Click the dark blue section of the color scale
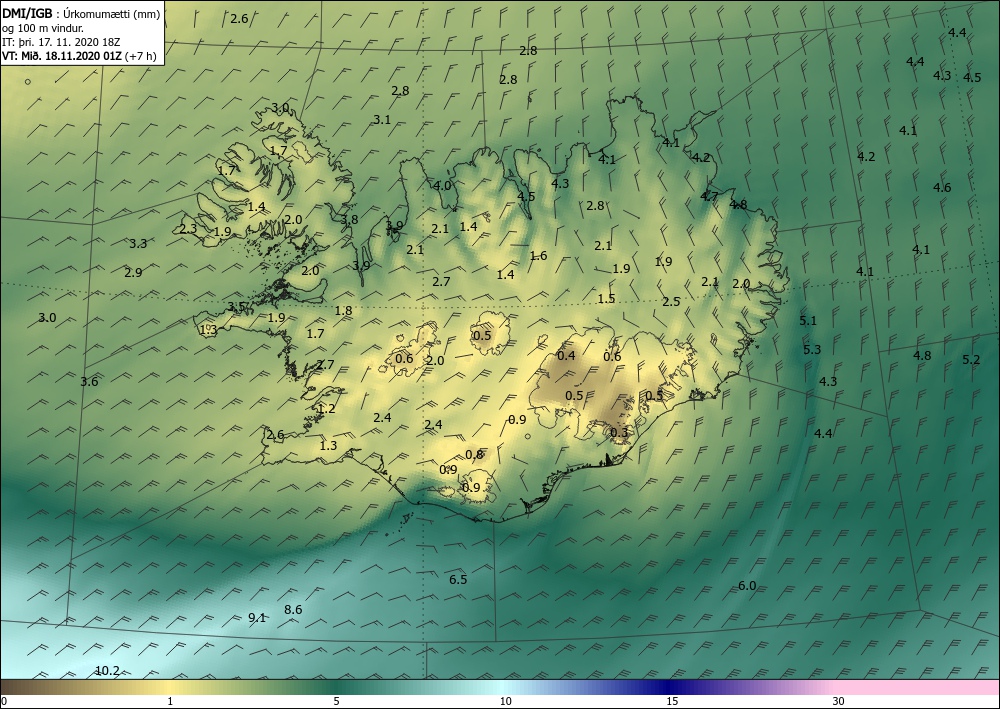 (x=670, y=687)
